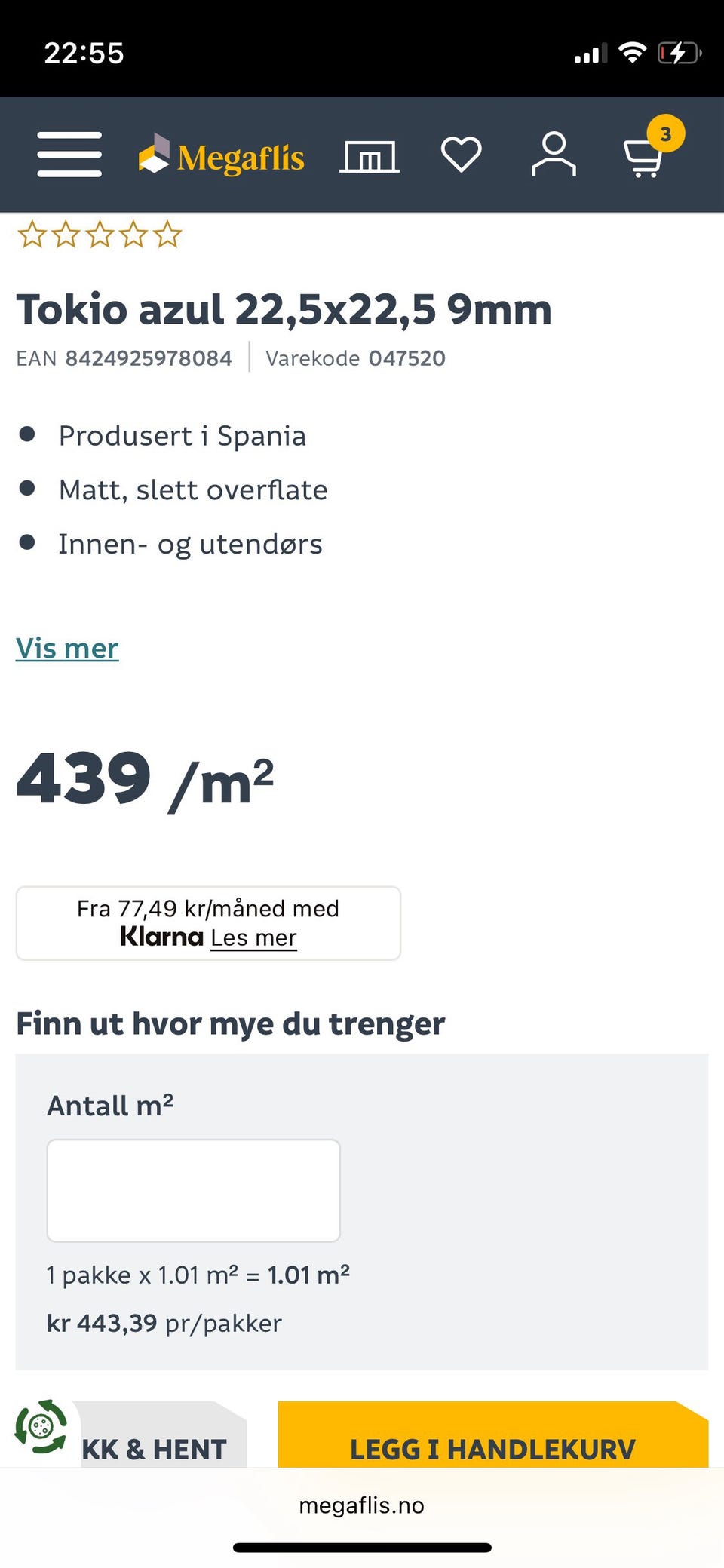Select the fifth rating star

[167, 235]
